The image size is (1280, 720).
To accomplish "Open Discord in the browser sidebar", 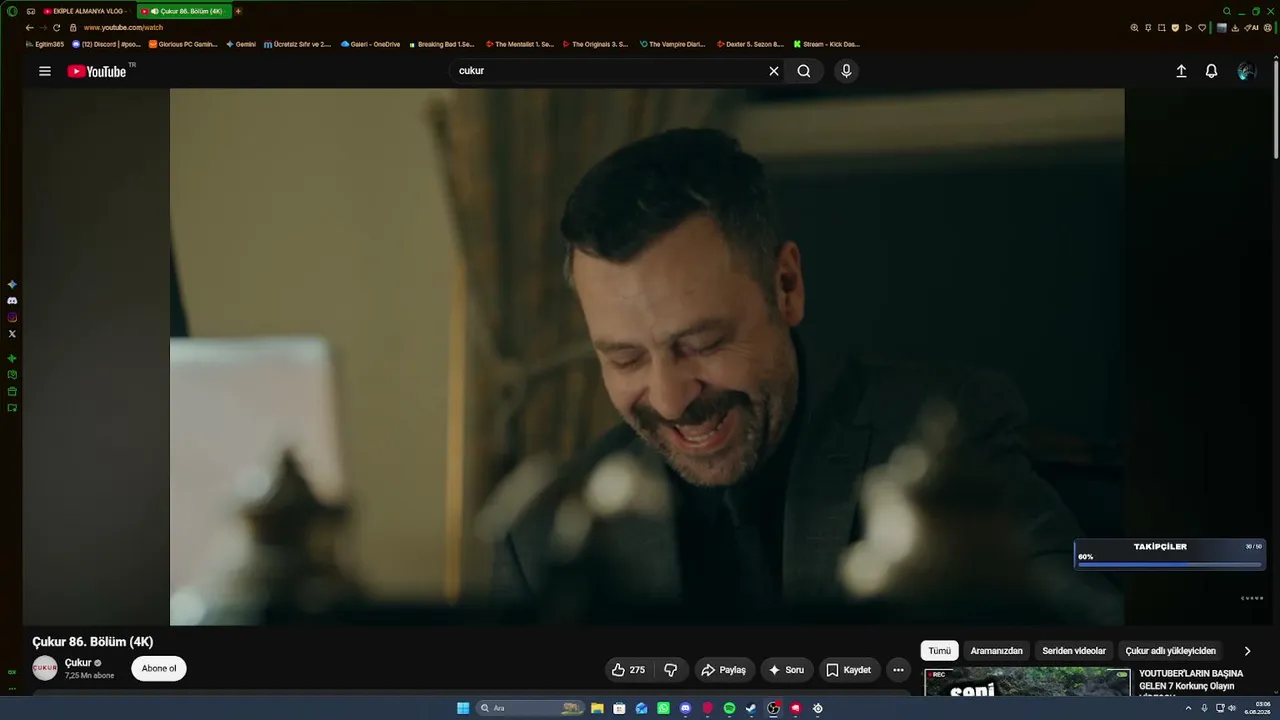I will (12, 301).
